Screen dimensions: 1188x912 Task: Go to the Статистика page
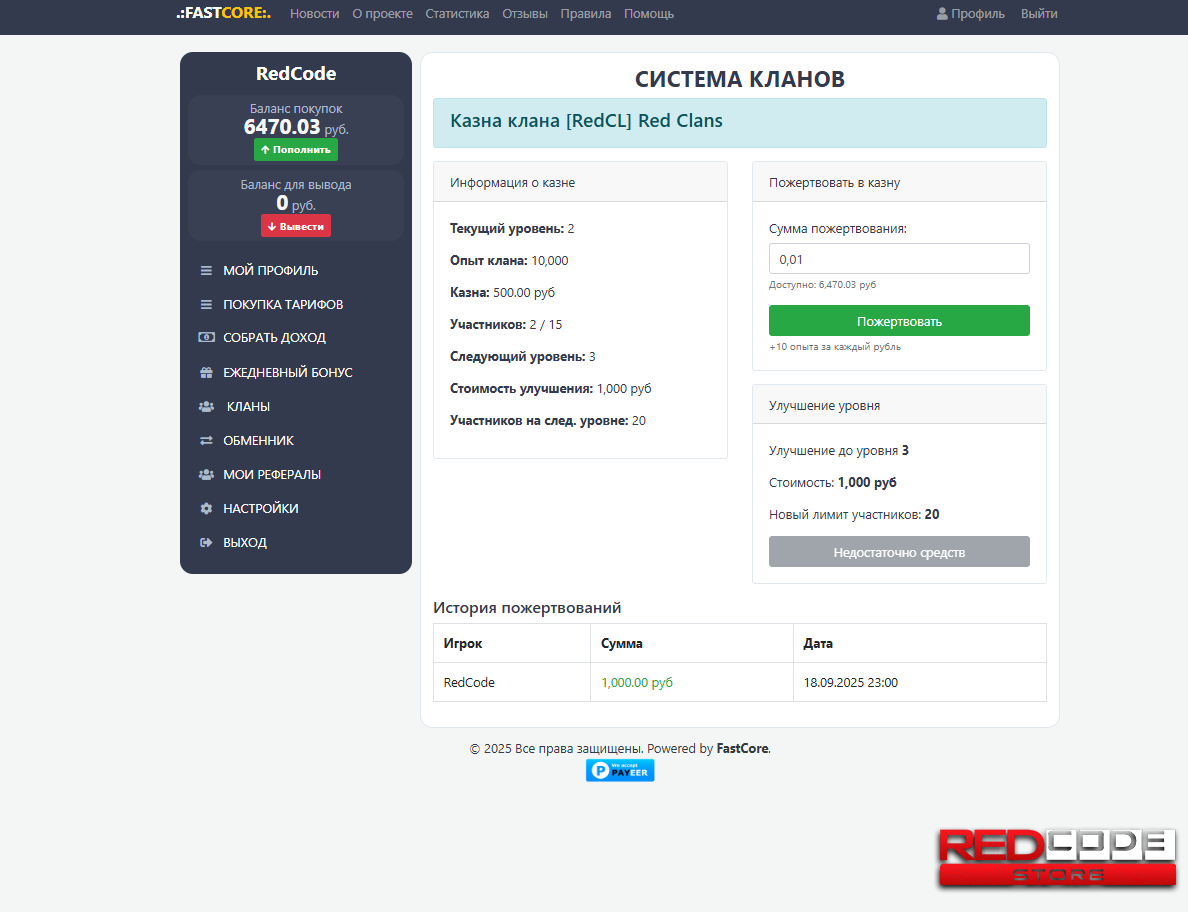[x=457, y=14]
